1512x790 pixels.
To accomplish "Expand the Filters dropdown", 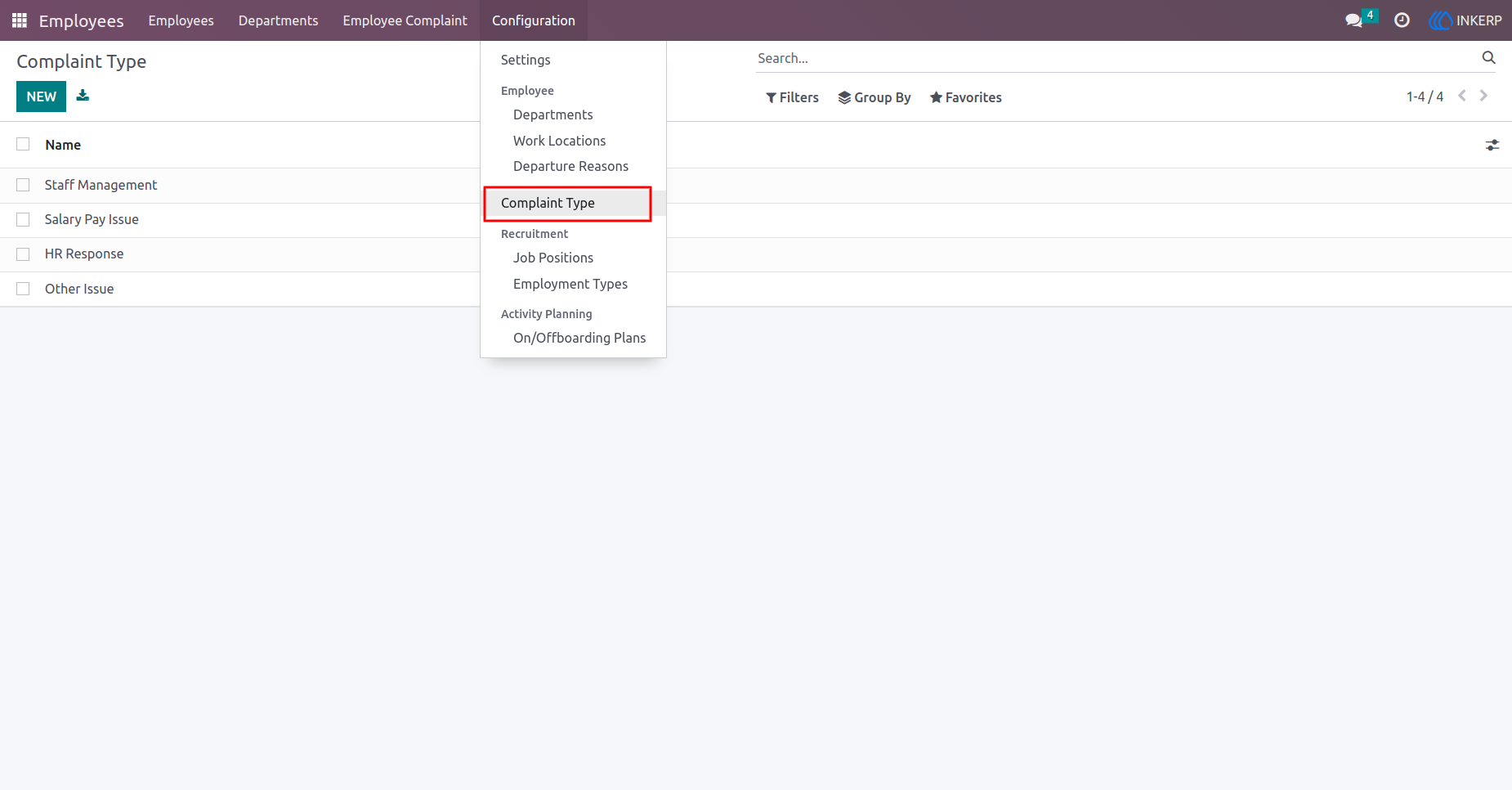I will 792,97.
